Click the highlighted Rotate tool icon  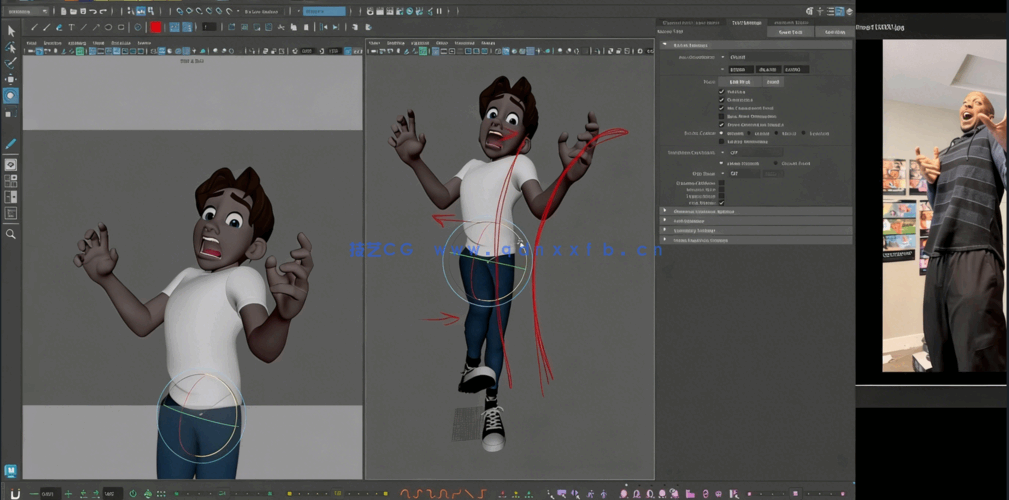[11, 96]
